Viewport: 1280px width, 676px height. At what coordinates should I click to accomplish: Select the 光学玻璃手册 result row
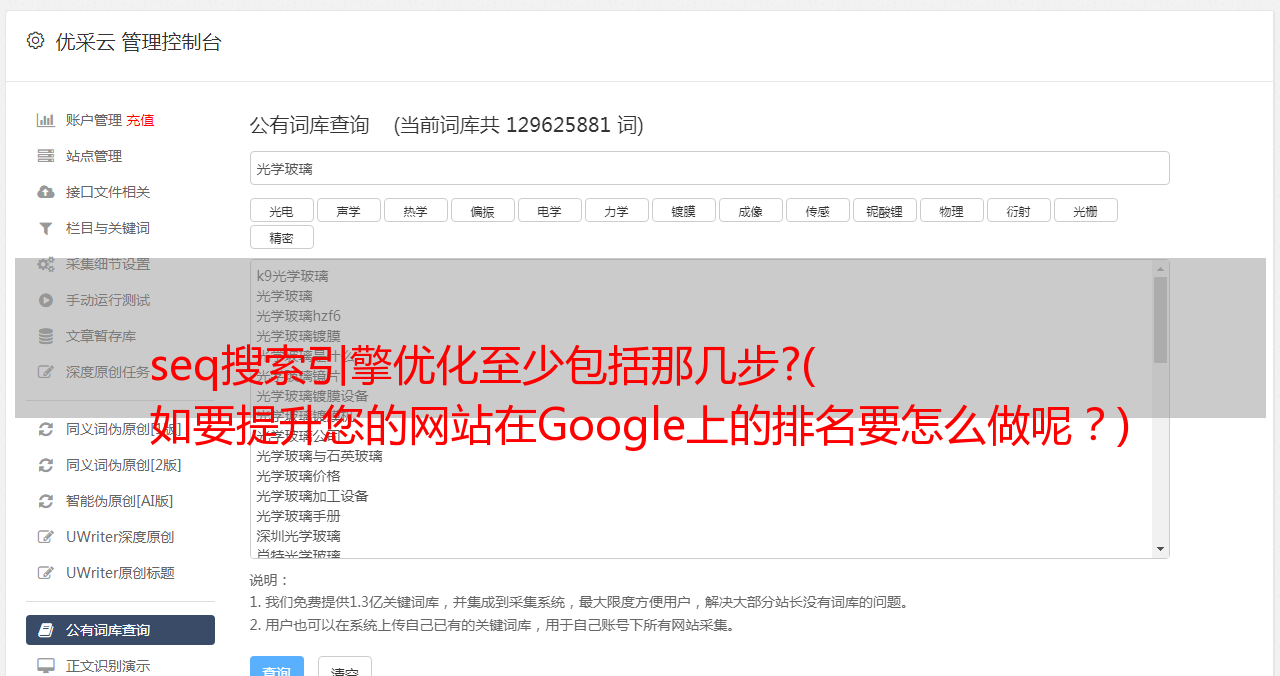(701, 516)
